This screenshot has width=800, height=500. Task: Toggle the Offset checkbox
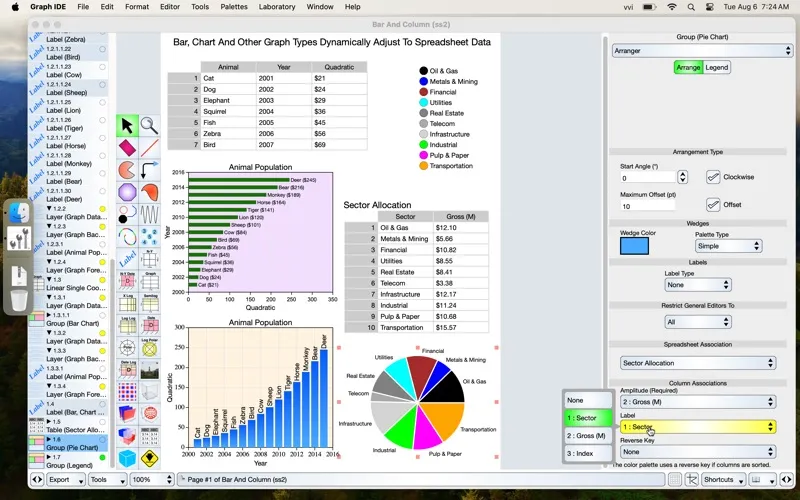713,205
